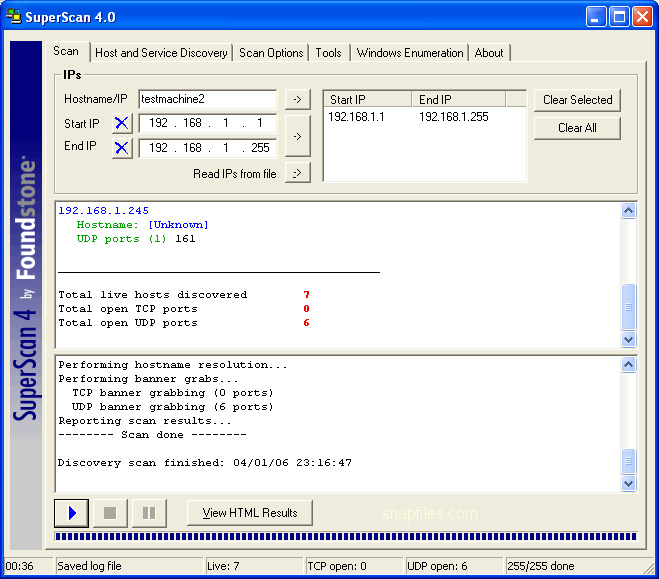Open View HTML Results

point(250,513)
